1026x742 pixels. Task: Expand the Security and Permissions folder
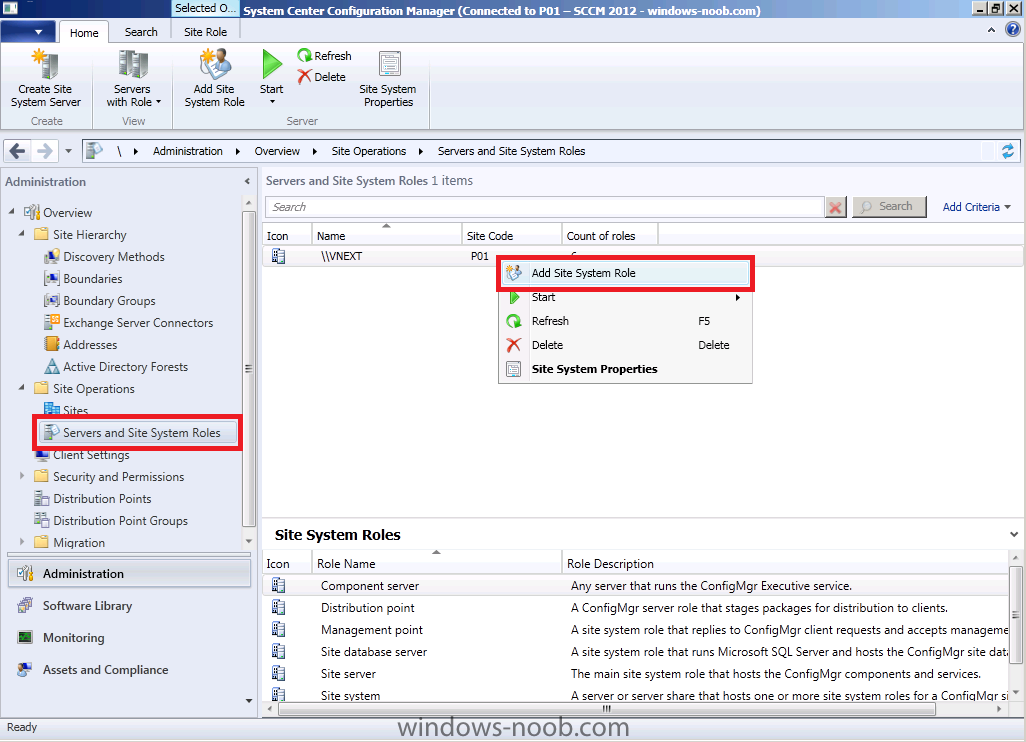[22, 476]
